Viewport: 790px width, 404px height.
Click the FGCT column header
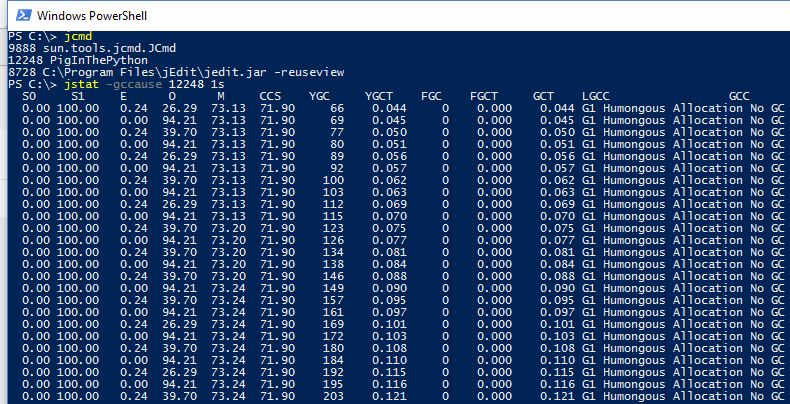point(484,96)
